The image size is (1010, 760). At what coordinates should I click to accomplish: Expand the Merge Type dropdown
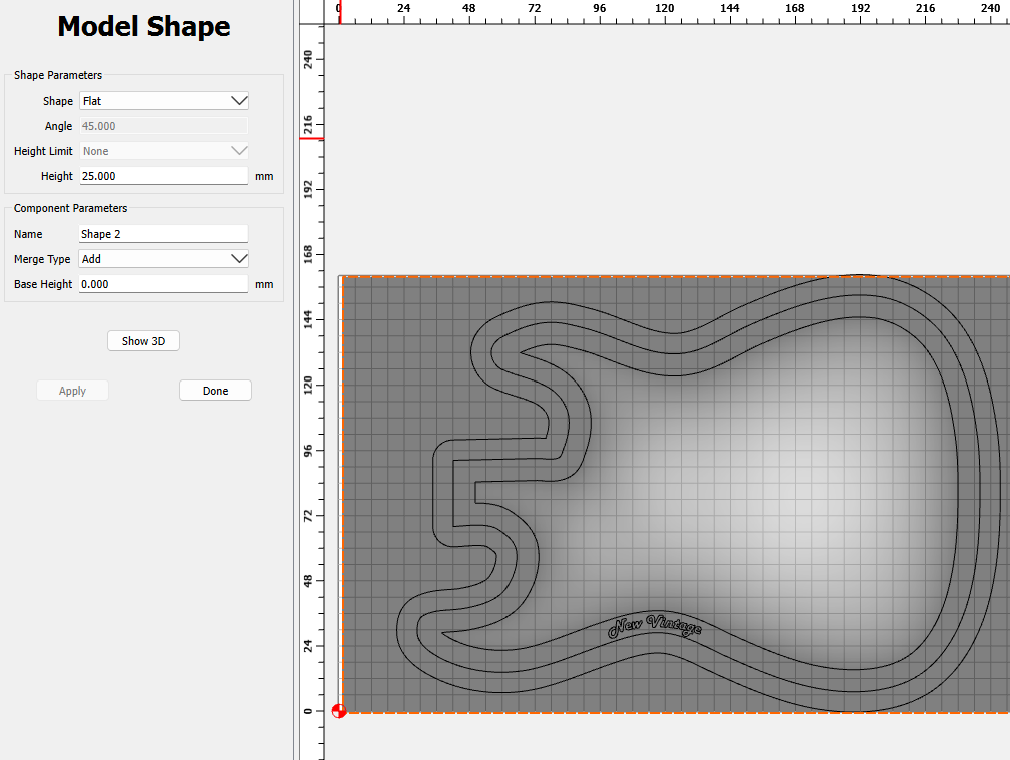[163, 259]
